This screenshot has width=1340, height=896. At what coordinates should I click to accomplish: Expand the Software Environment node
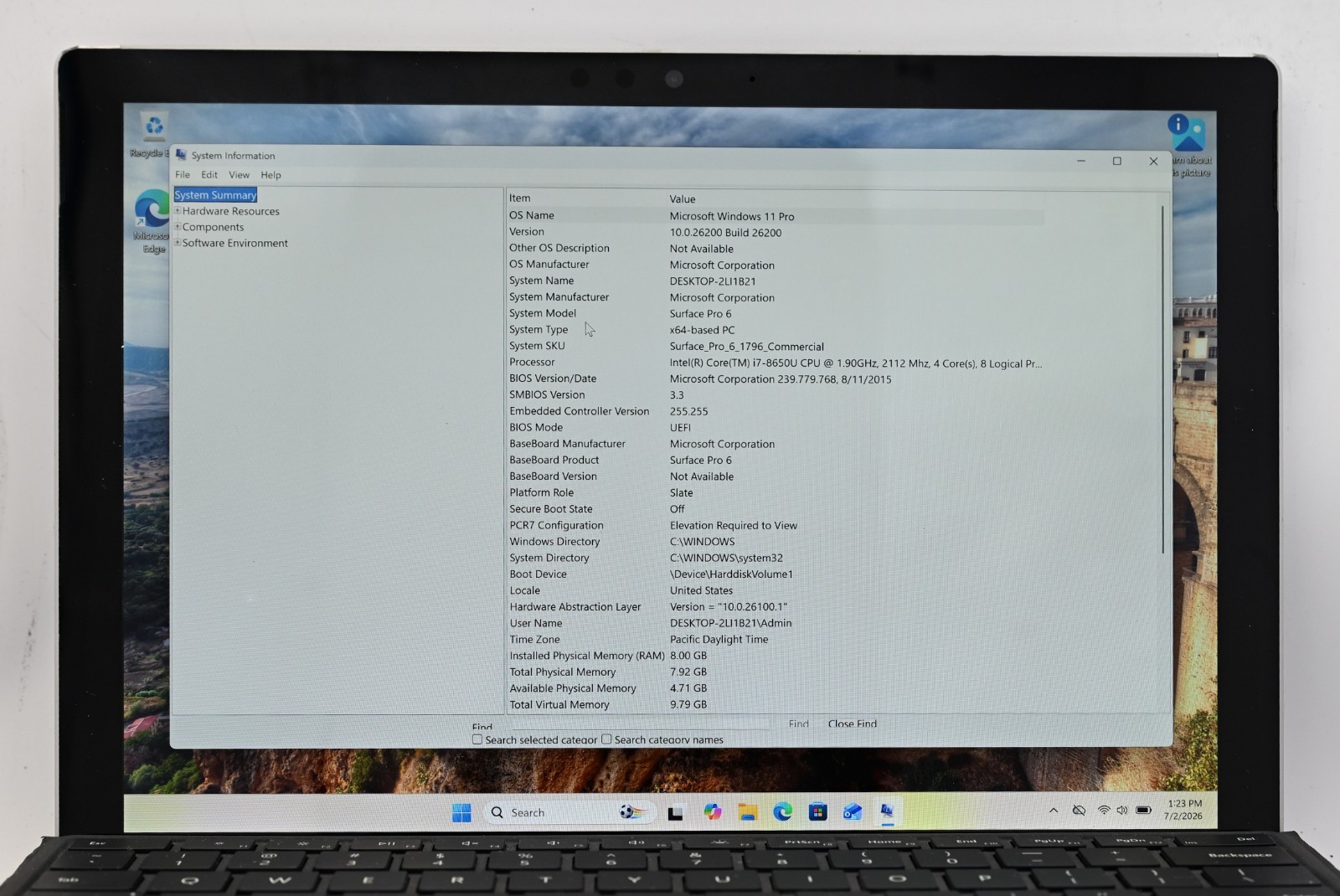click(178, 243)
